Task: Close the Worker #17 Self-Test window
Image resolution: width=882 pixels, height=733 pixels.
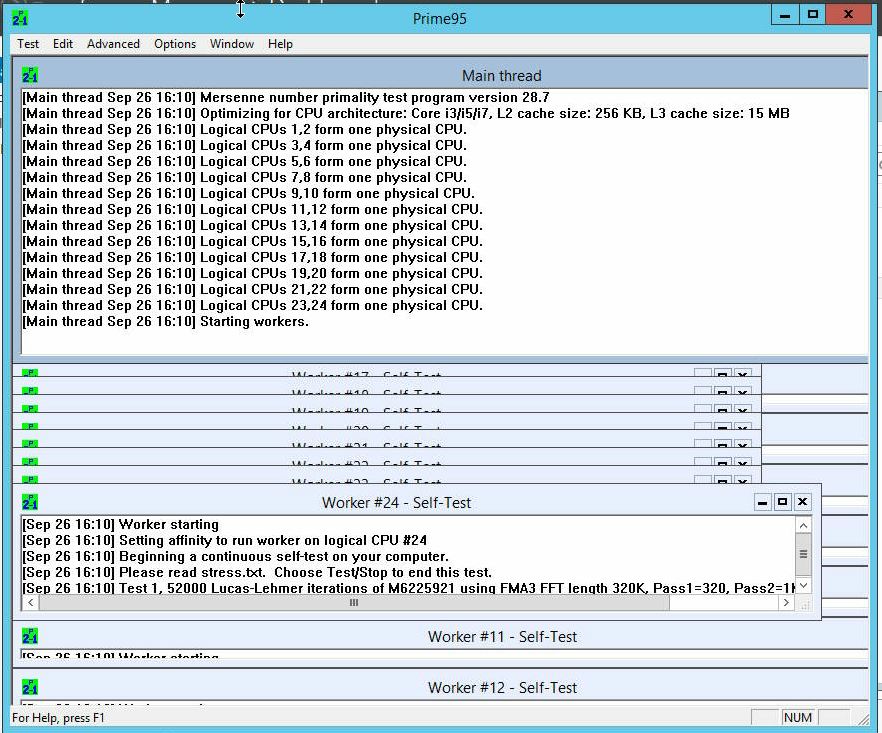Action: (x=742, y=373)
